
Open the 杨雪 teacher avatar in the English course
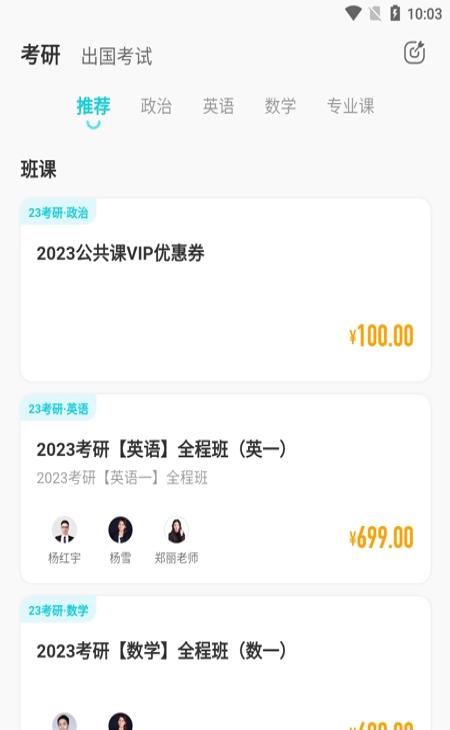coord(120,530)
